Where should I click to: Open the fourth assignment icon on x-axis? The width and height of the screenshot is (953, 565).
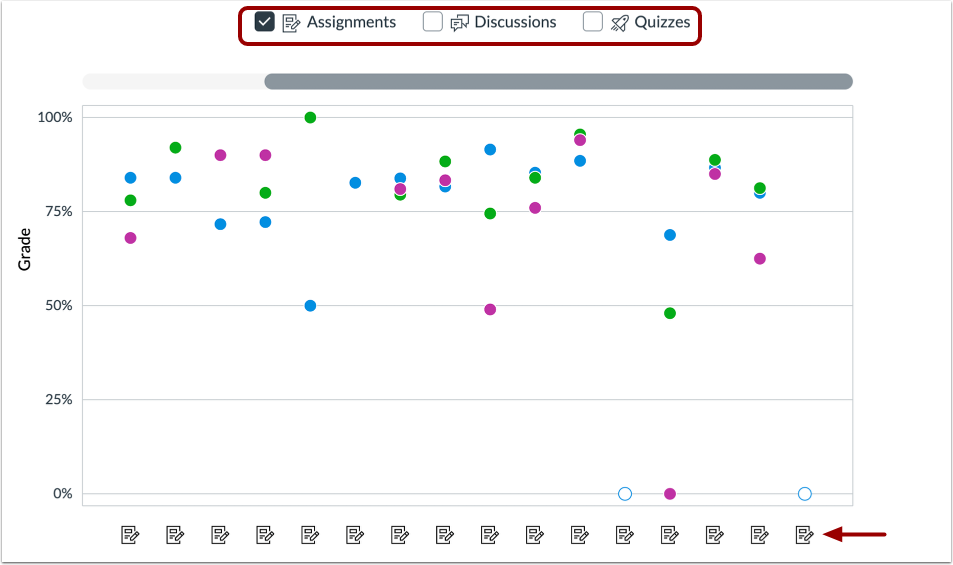(x=265, y=535)
